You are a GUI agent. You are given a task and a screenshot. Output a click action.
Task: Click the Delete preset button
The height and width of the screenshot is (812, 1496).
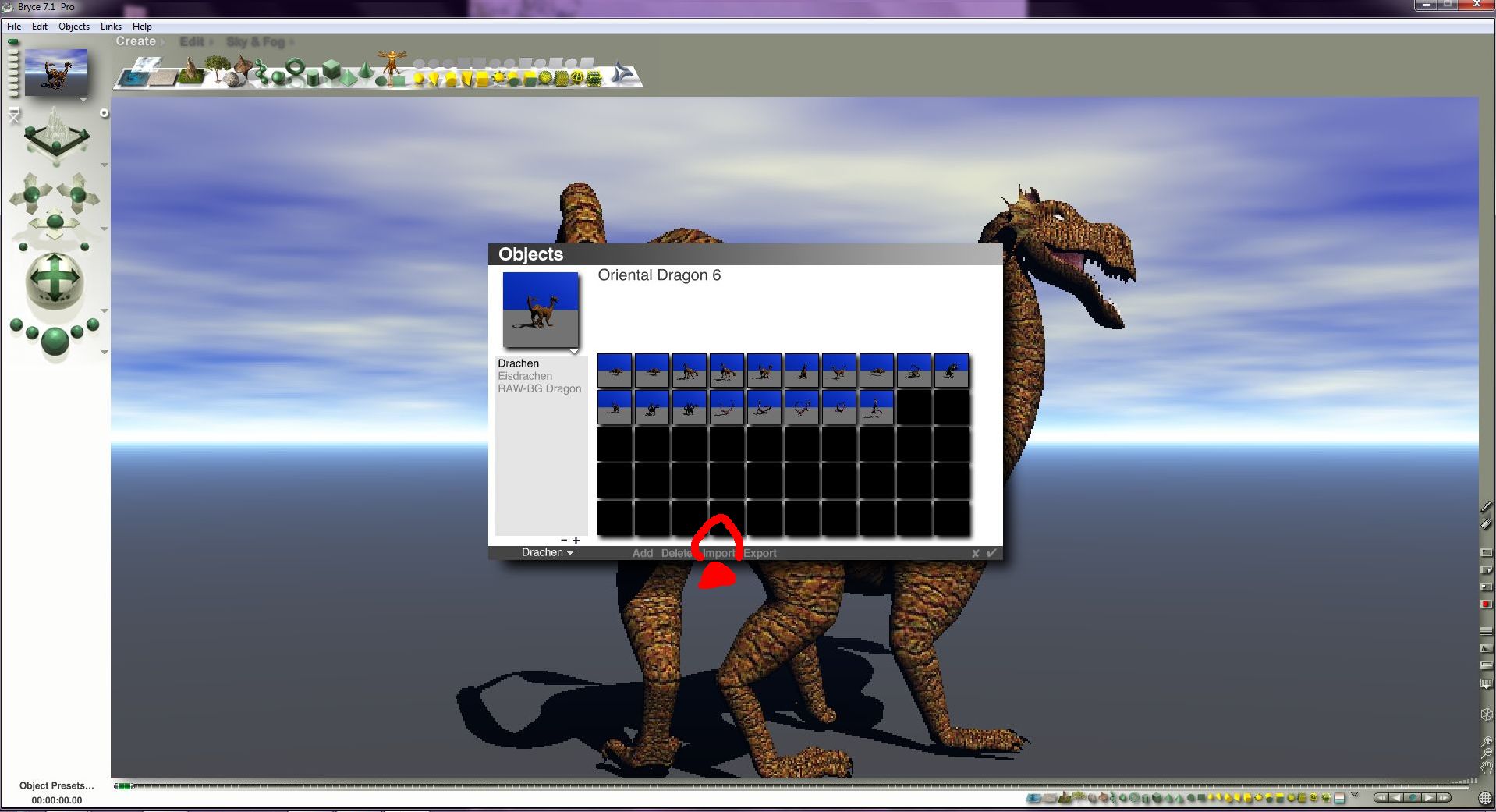pos(677,553)
